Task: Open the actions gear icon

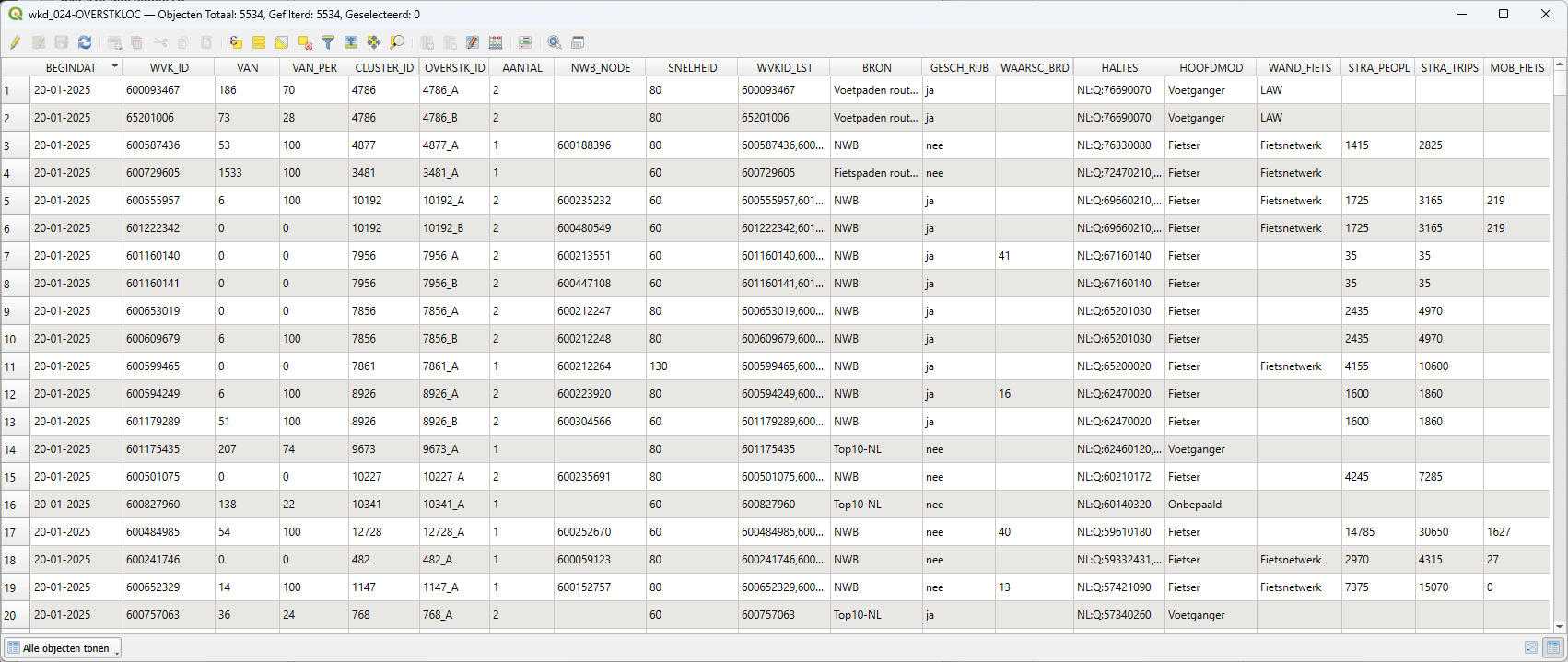Action: point(555,42)
